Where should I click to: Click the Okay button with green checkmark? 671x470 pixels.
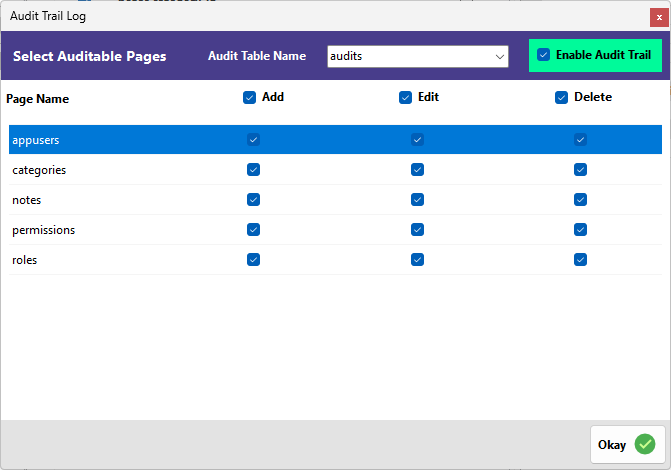point(627,444)
